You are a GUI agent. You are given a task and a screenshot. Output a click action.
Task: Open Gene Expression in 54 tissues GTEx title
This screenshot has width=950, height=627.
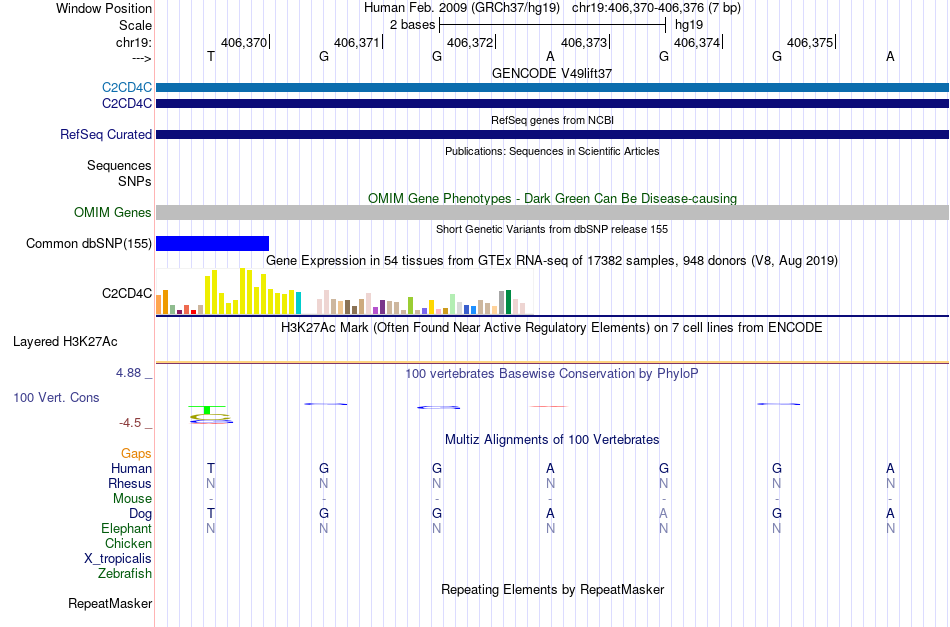pyautogui.click(x=552, y=260)
